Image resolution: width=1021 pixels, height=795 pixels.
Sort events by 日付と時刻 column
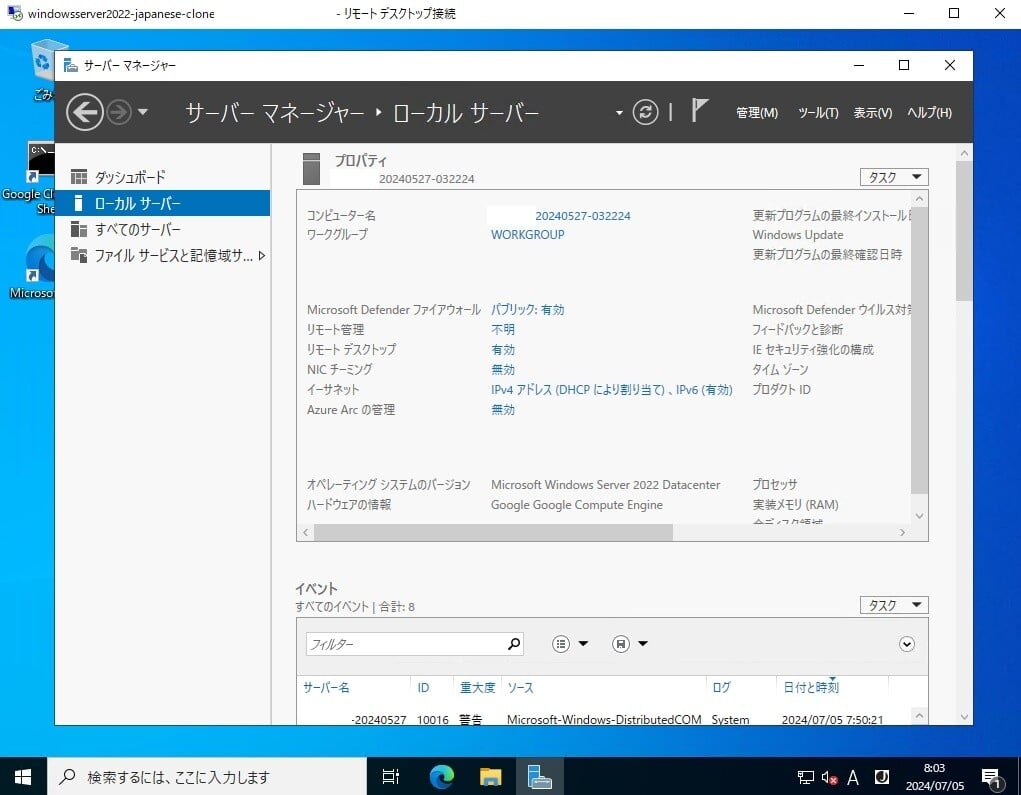pos(811,688)
